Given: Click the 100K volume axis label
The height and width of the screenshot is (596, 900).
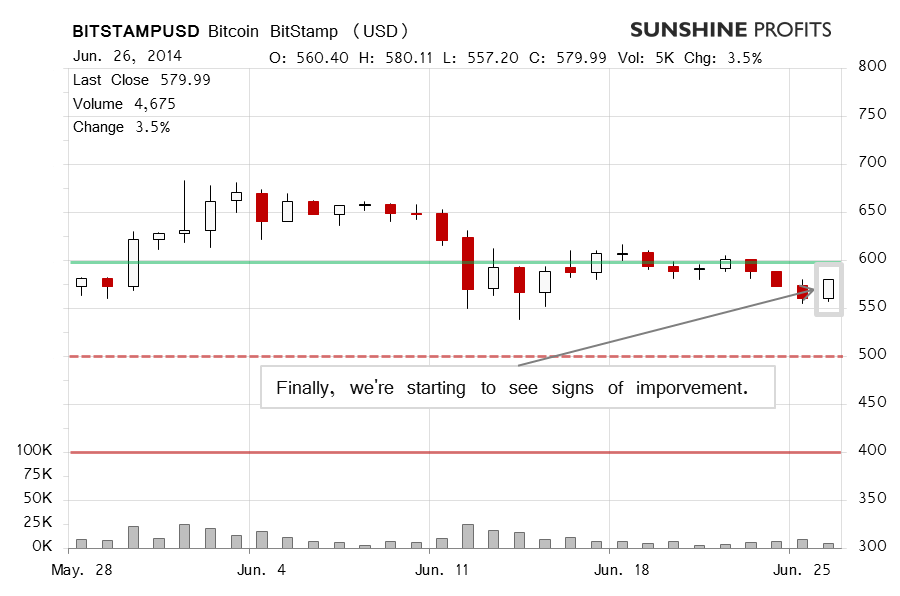Looking at the screenshot, I should 34,450.
